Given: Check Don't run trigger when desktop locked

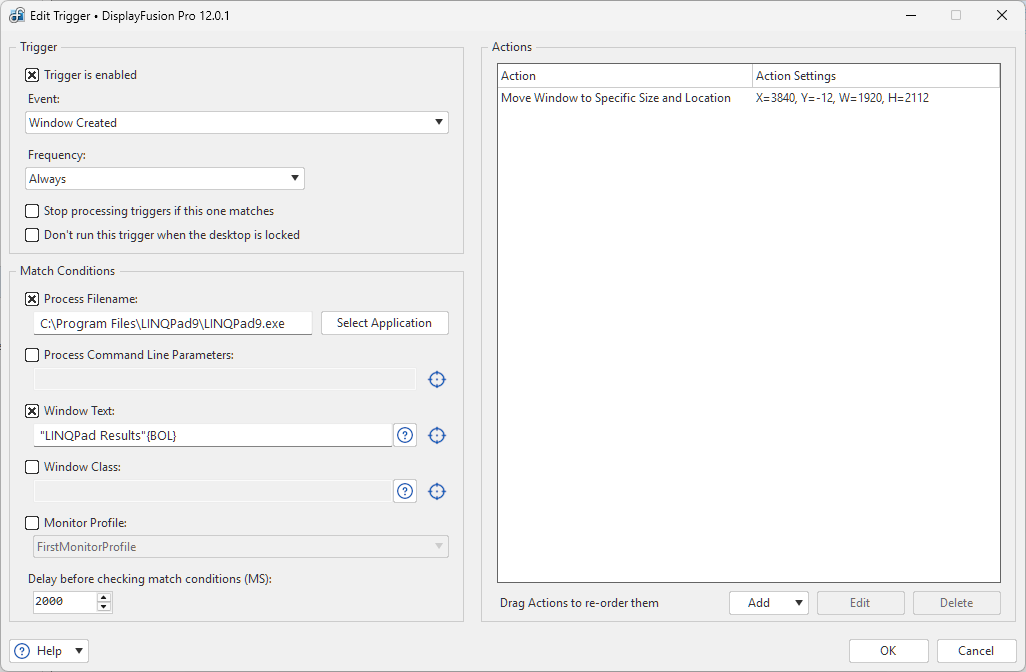Looking at the screenshot, I should tap(32, 235).
